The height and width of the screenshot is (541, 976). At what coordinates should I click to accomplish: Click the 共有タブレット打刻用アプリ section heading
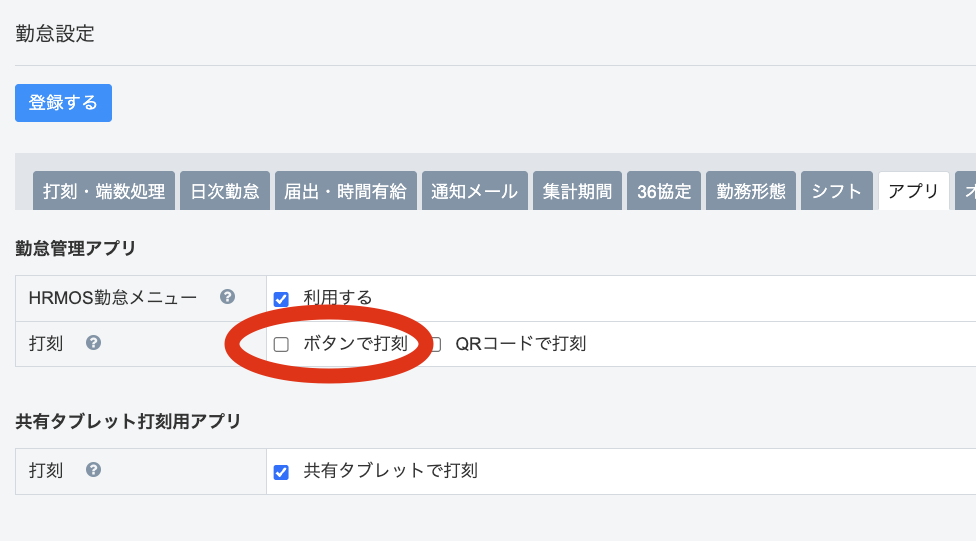pos(129,421)
